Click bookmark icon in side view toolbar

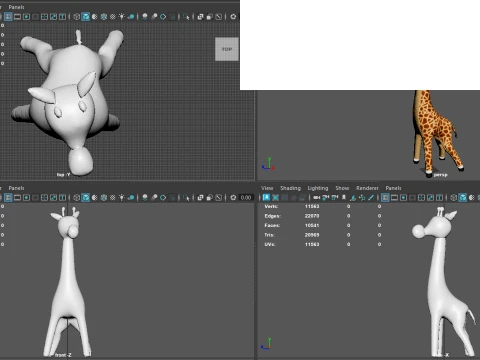point(344,198)
